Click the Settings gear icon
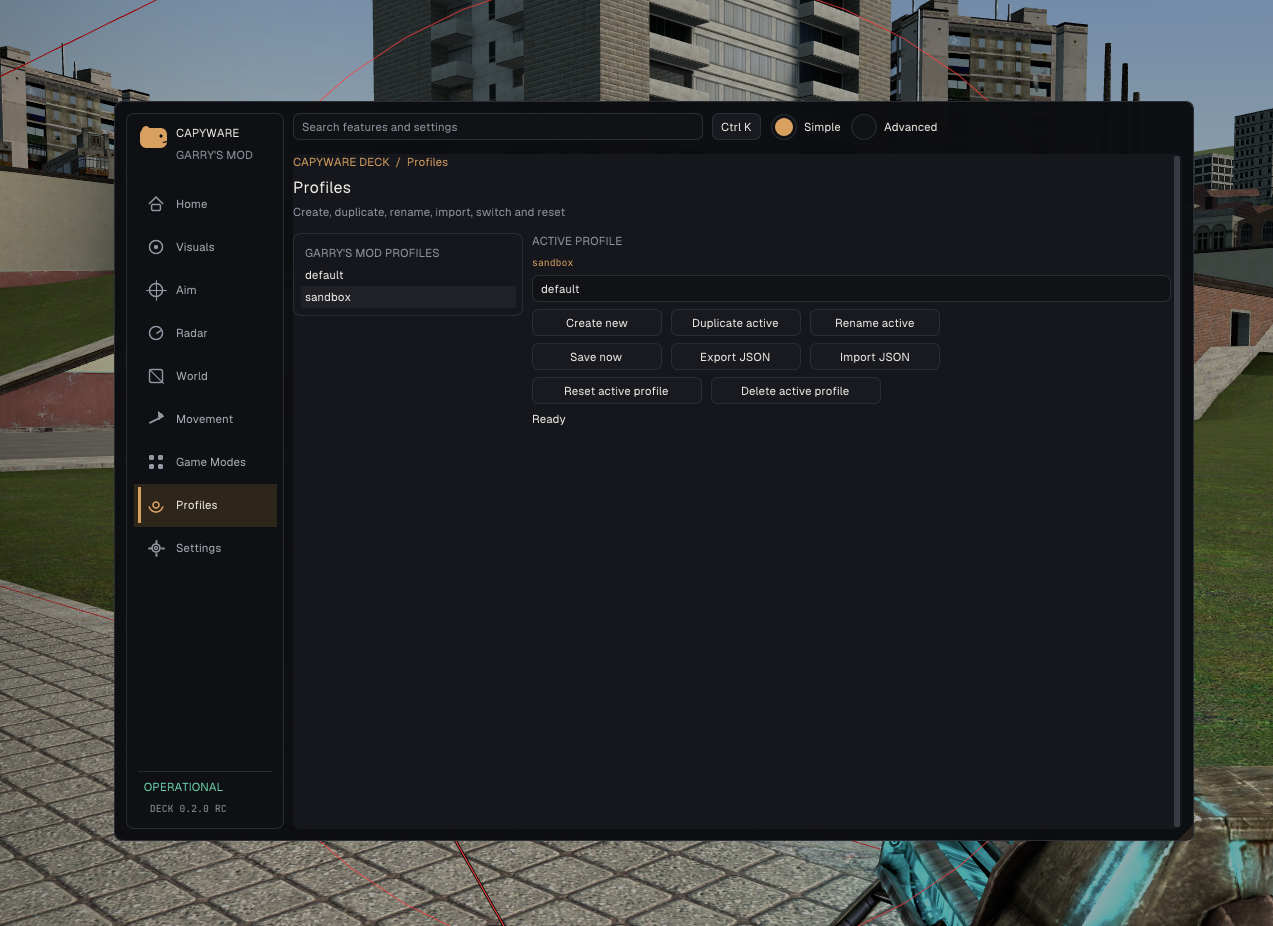This screenshot has height=926, width=1273. [x=156, y=548]
